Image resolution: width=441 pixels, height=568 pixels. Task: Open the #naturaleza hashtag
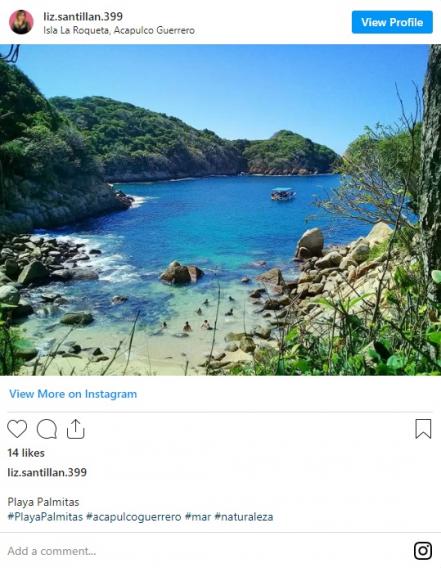(x=244, y=517)
